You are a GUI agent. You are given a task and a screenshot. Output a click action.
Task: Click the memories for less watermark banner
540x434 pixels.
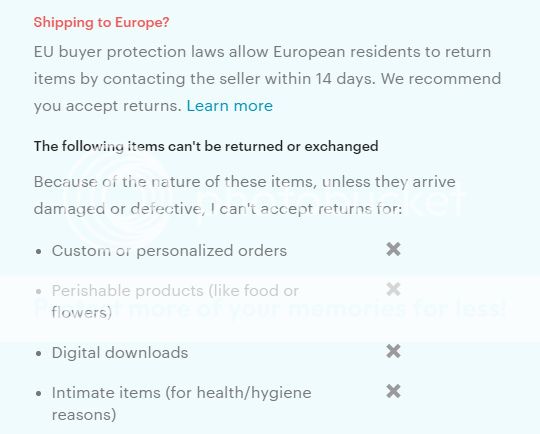270,308
